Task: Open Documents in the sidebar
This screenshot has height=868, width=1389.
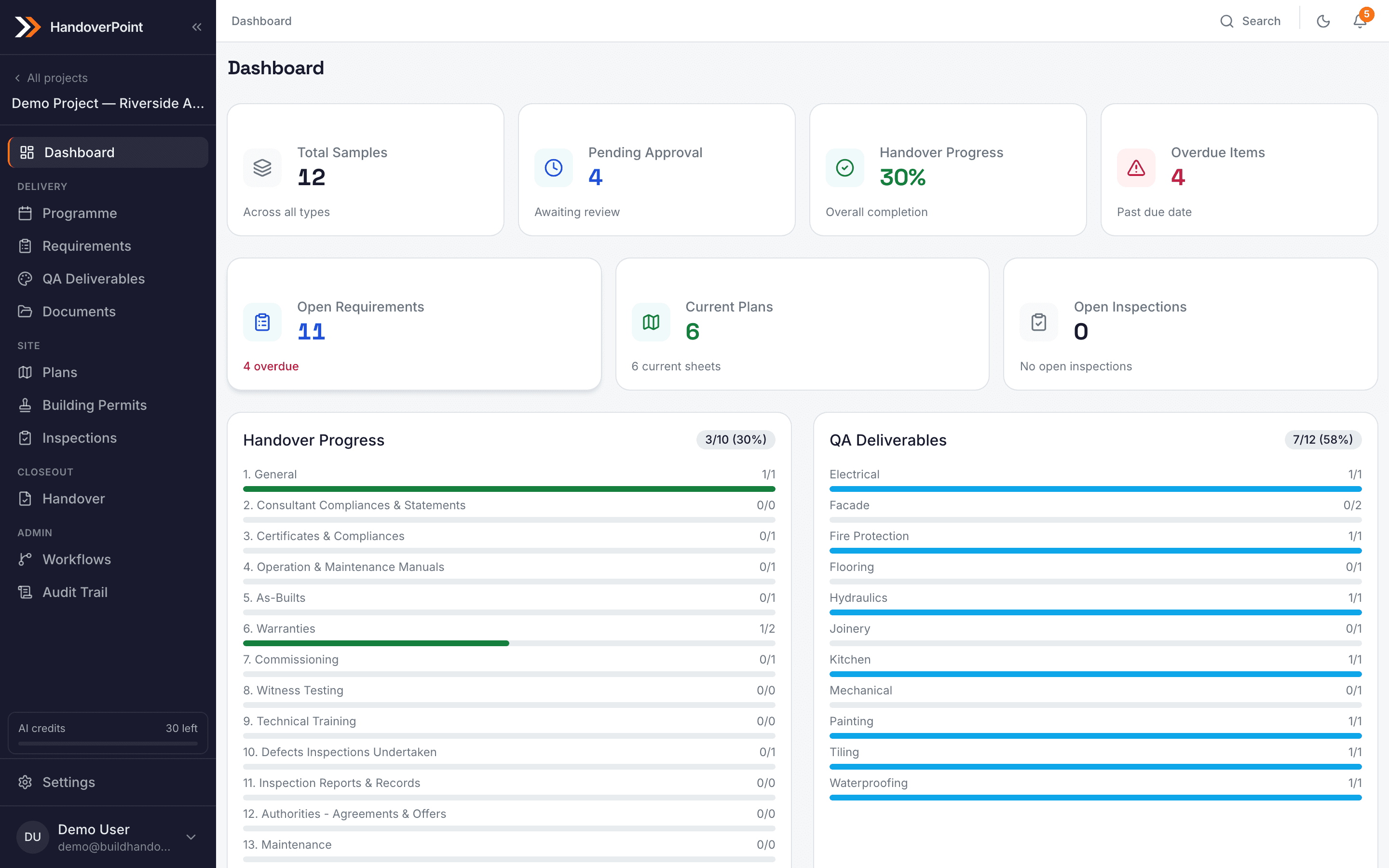Action: pos(108,311)
